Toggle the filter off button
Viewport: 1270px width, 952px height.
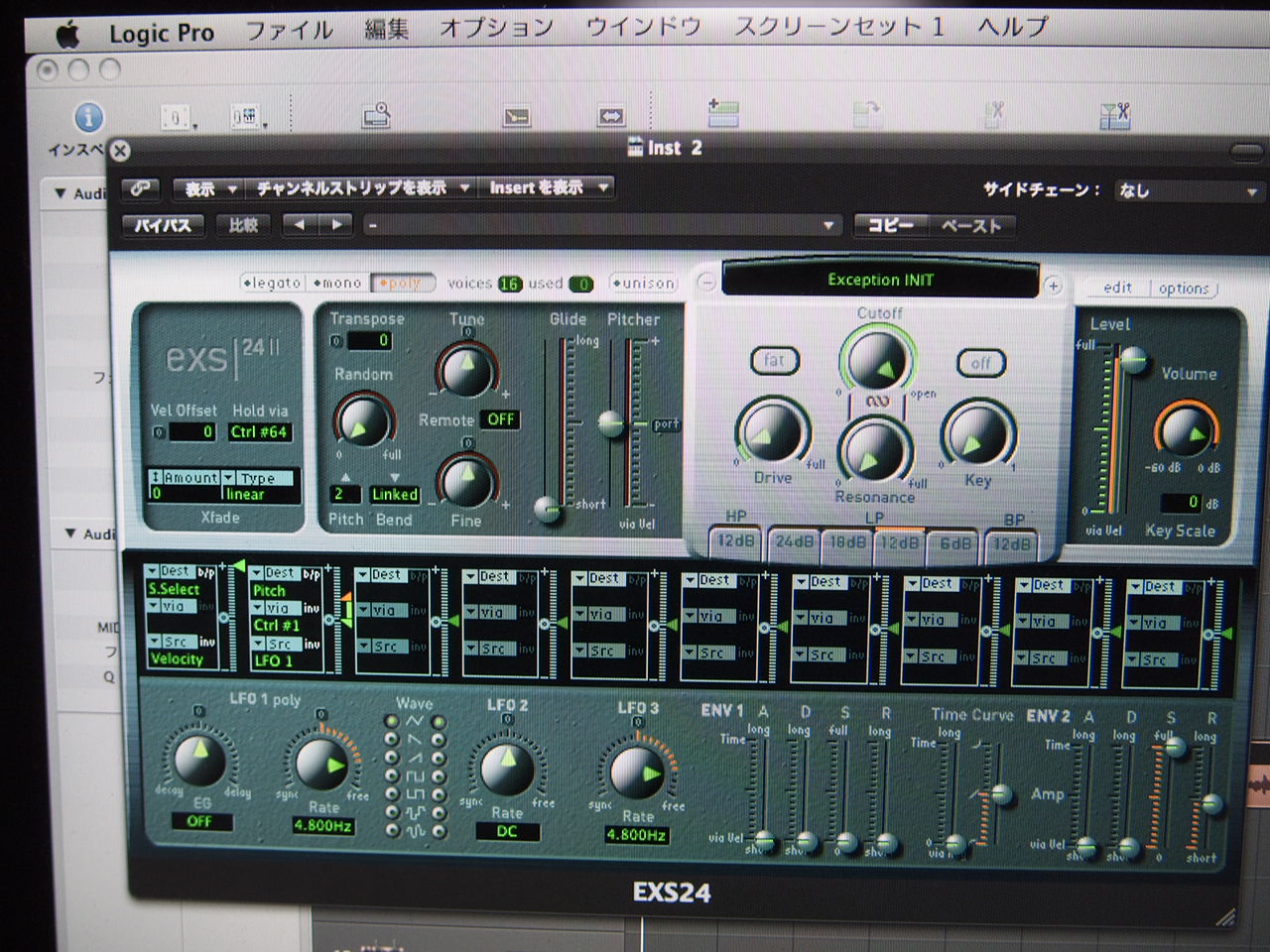(980, 363)
